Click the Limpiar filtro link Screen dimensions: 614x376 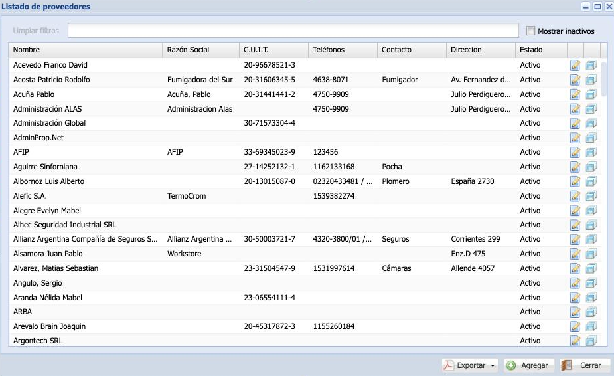(36, 31)
